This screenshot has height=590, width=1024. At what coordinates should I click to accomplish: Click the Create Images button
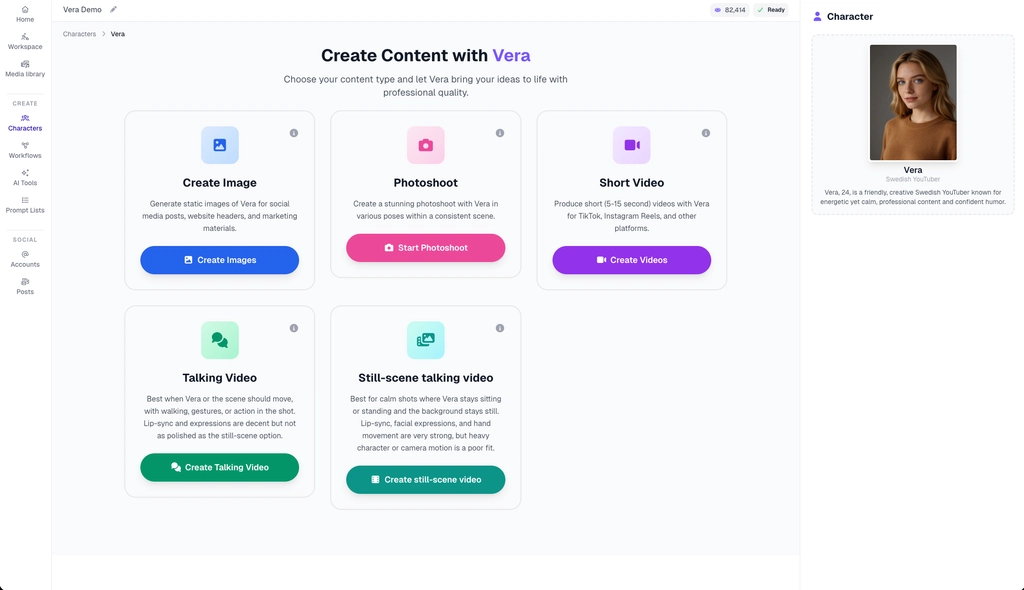(x=219, y=260)
